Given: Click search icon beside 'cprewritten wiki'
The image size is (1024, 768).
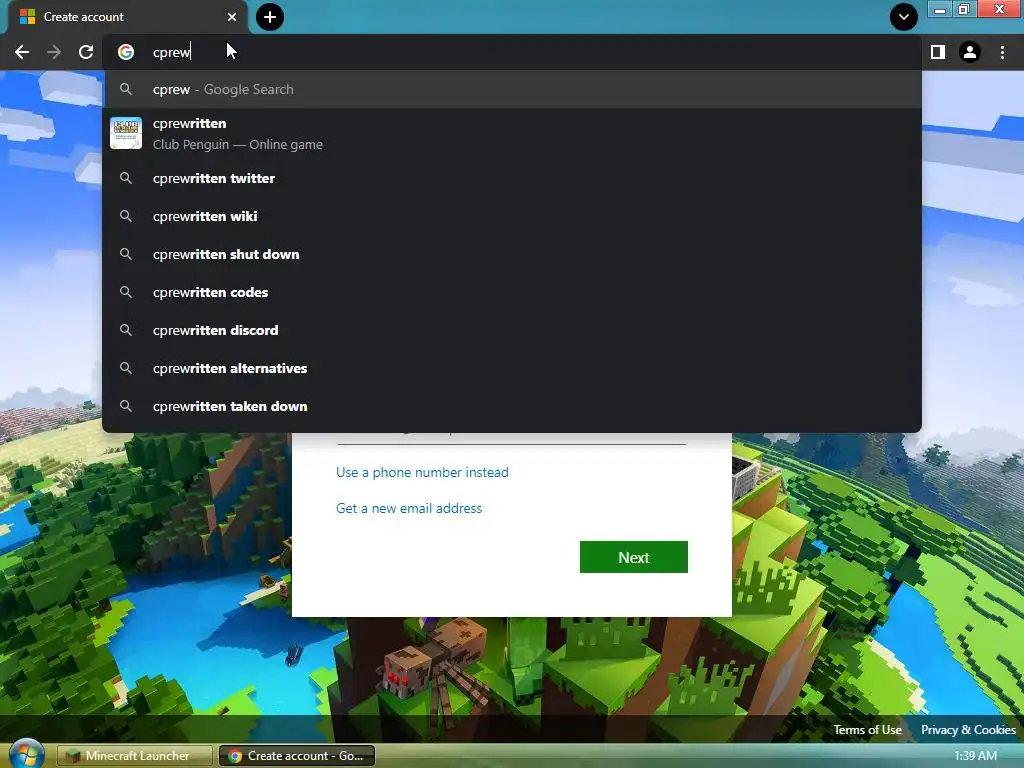Looking at the screenshot, I should pos(126,216).
